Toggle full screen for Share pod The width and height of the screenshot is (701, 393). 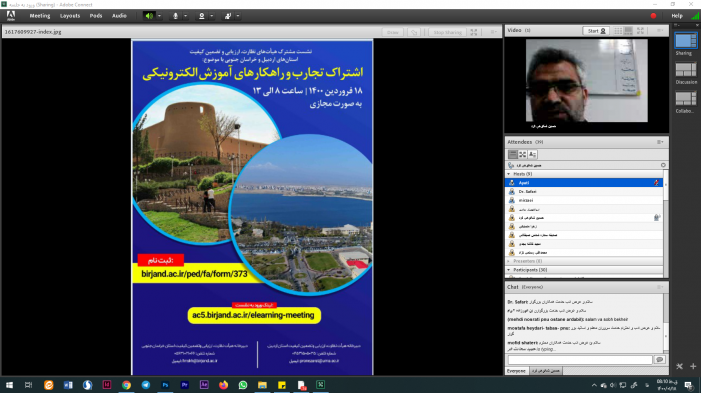click(474, 32)
